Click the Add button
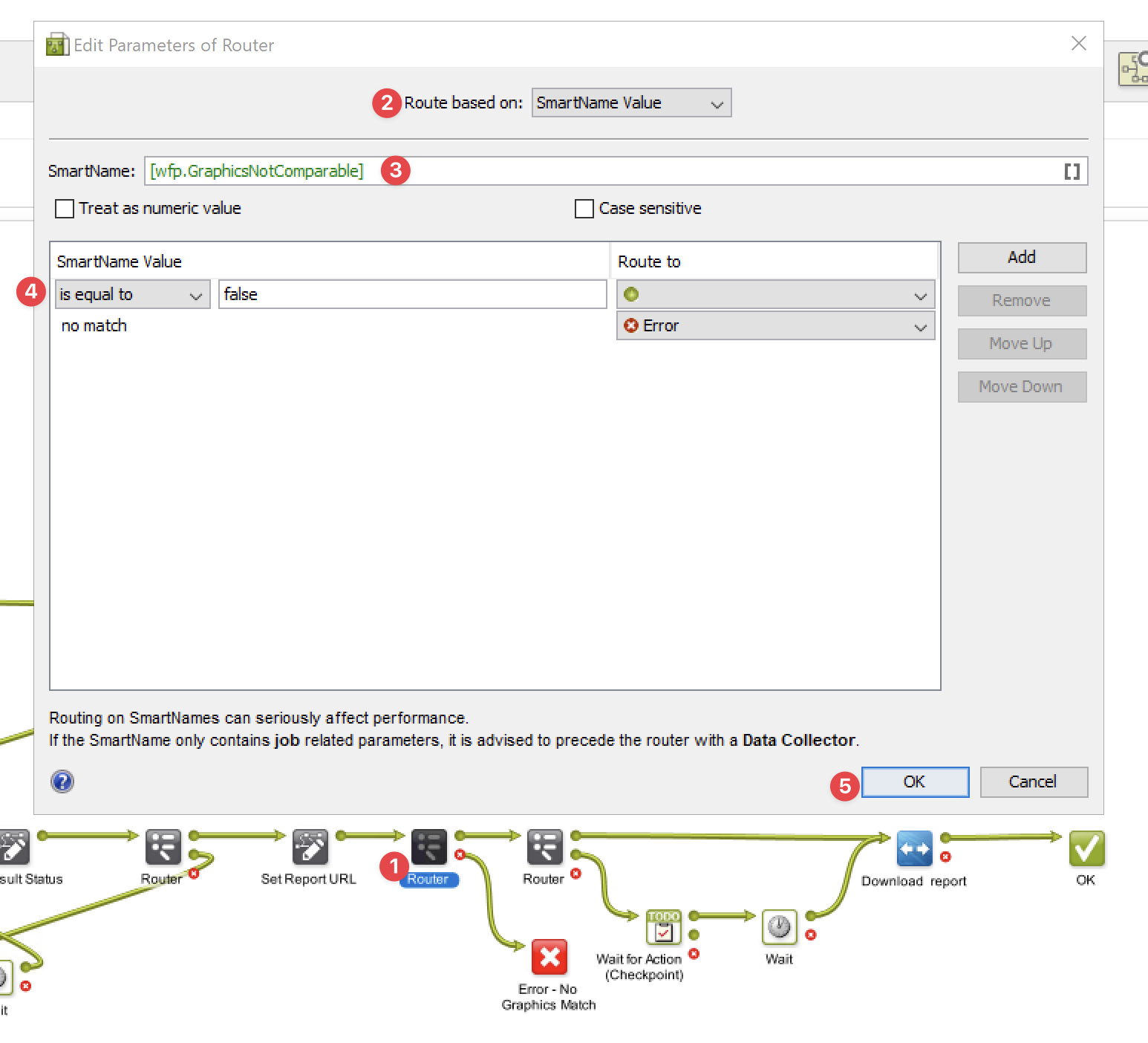Screen dimensions: 1148x1043 tap(1022, 258)
